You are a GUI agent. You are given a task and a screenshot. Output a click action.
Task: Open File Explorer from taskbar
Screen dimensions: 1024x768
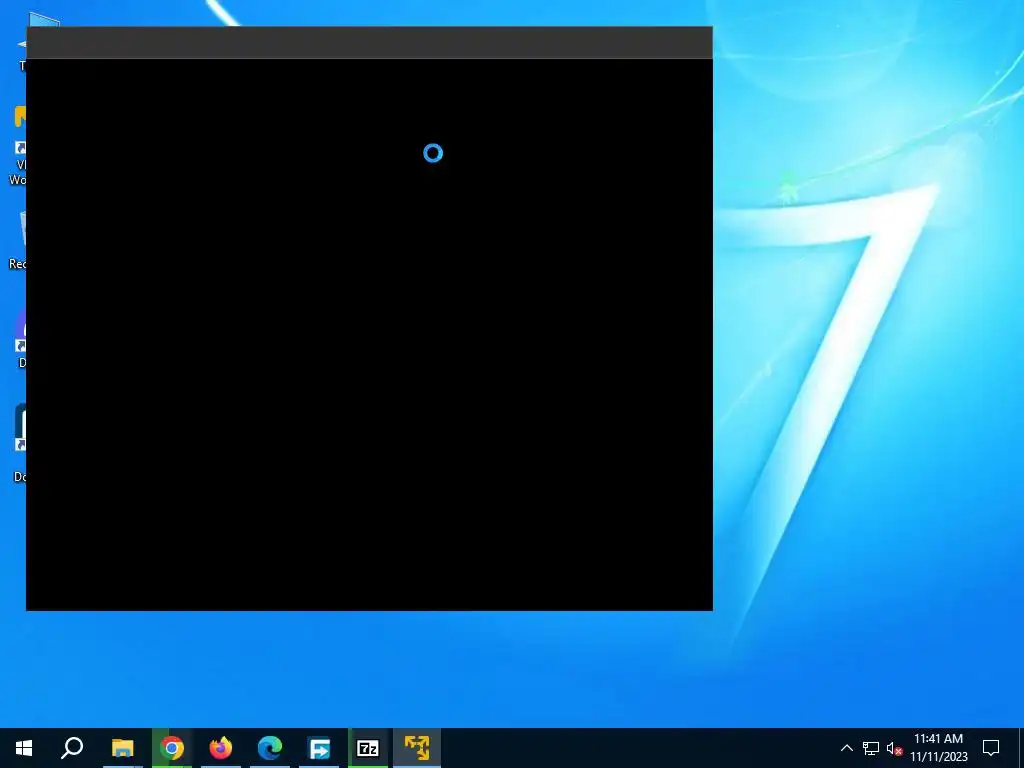[122, 748]
